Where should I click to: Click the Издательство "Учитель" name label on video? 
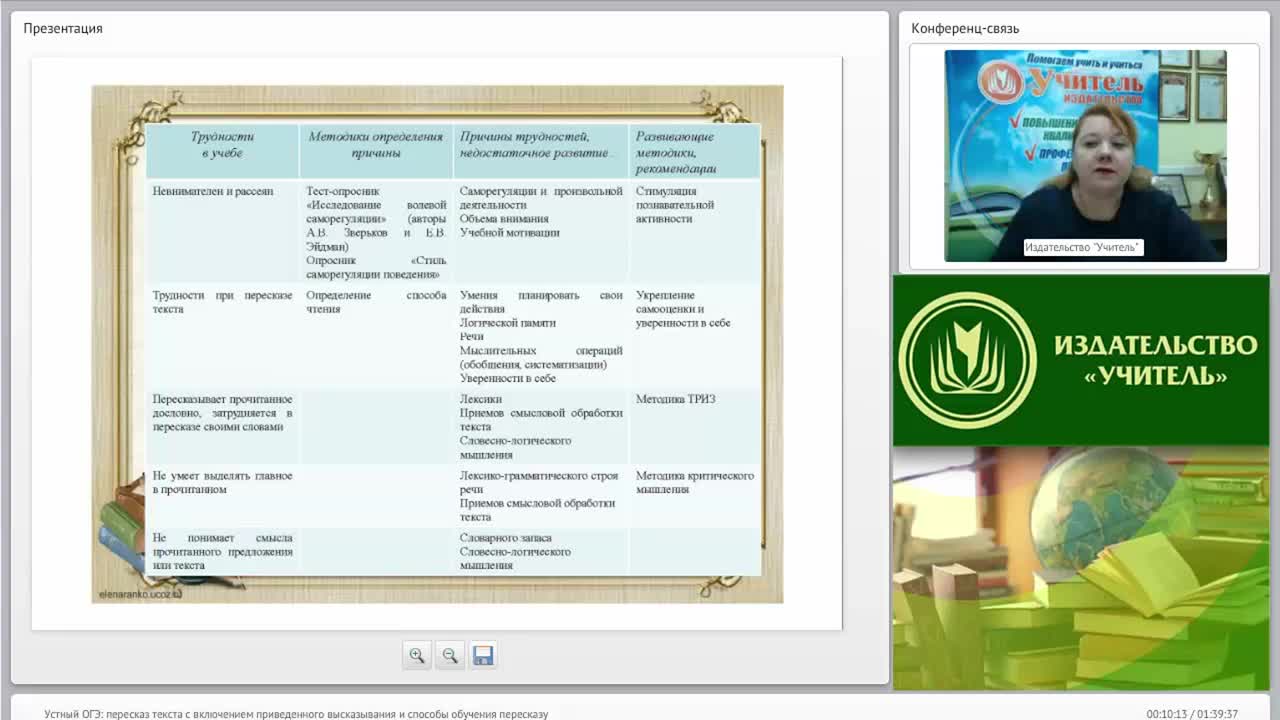tap(1083, 247)
